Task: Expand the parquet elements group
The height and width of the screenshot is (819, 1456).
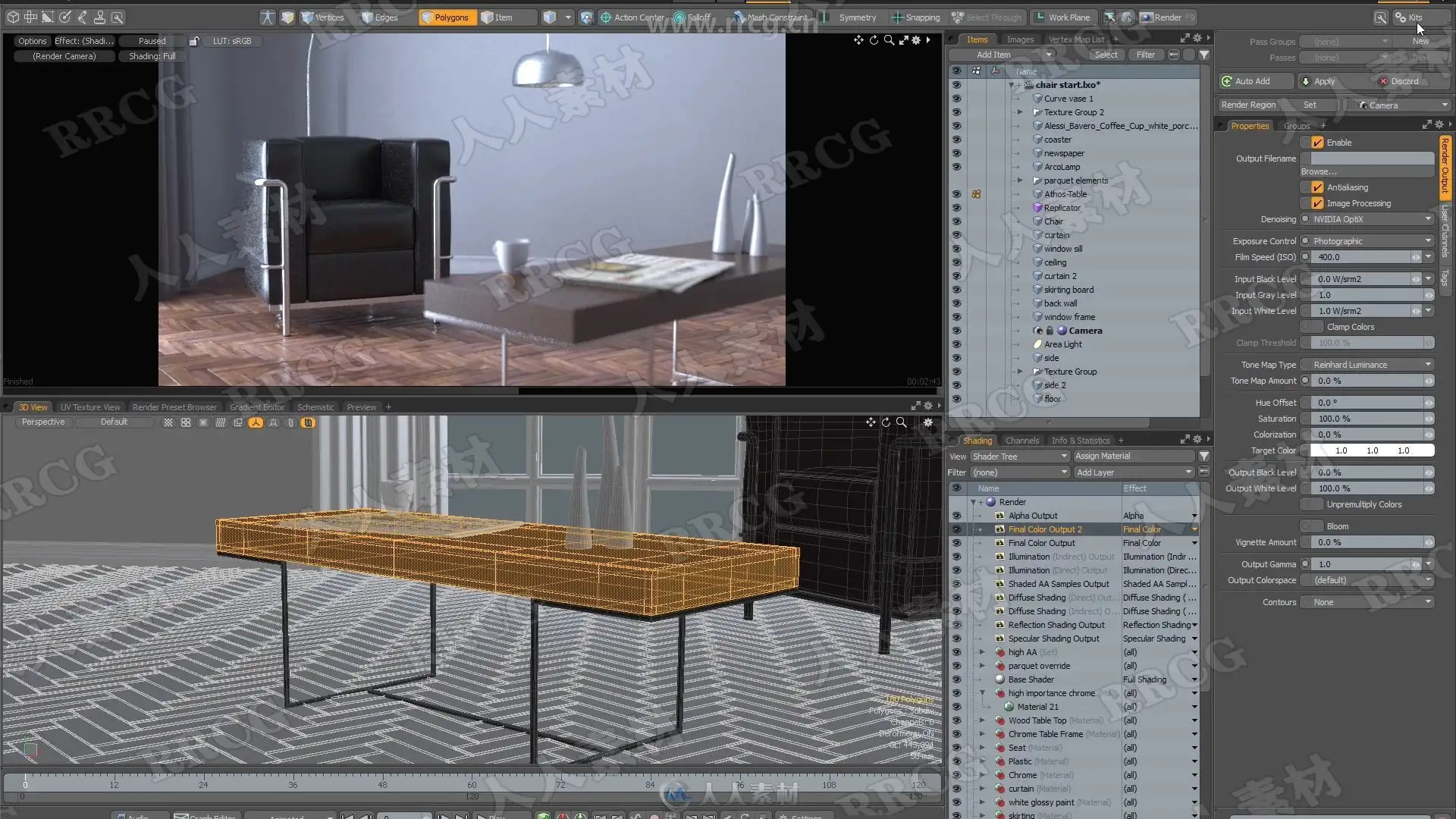Action: click(x=1020, y=180)
